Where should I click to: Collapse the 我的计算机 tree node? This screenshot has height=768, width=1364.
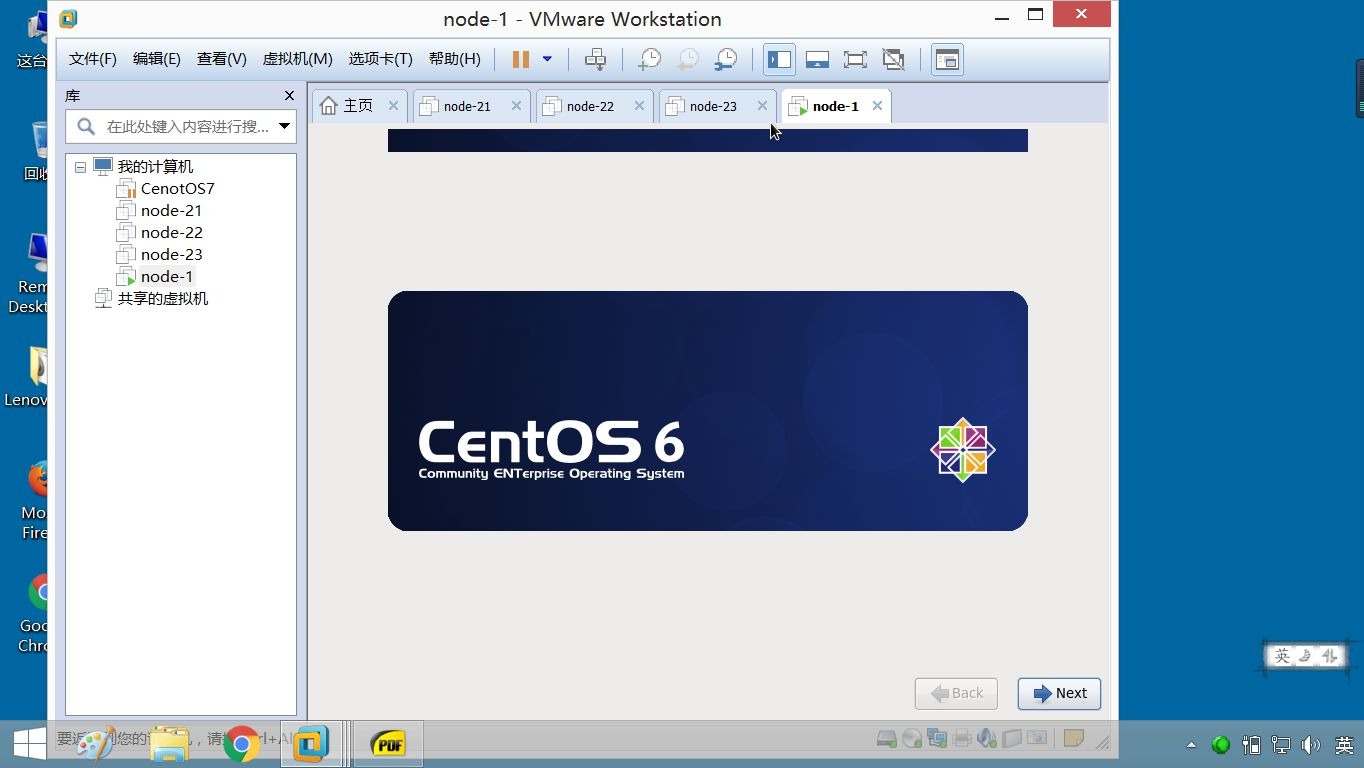pyautogui.click(x=80, y=167)
